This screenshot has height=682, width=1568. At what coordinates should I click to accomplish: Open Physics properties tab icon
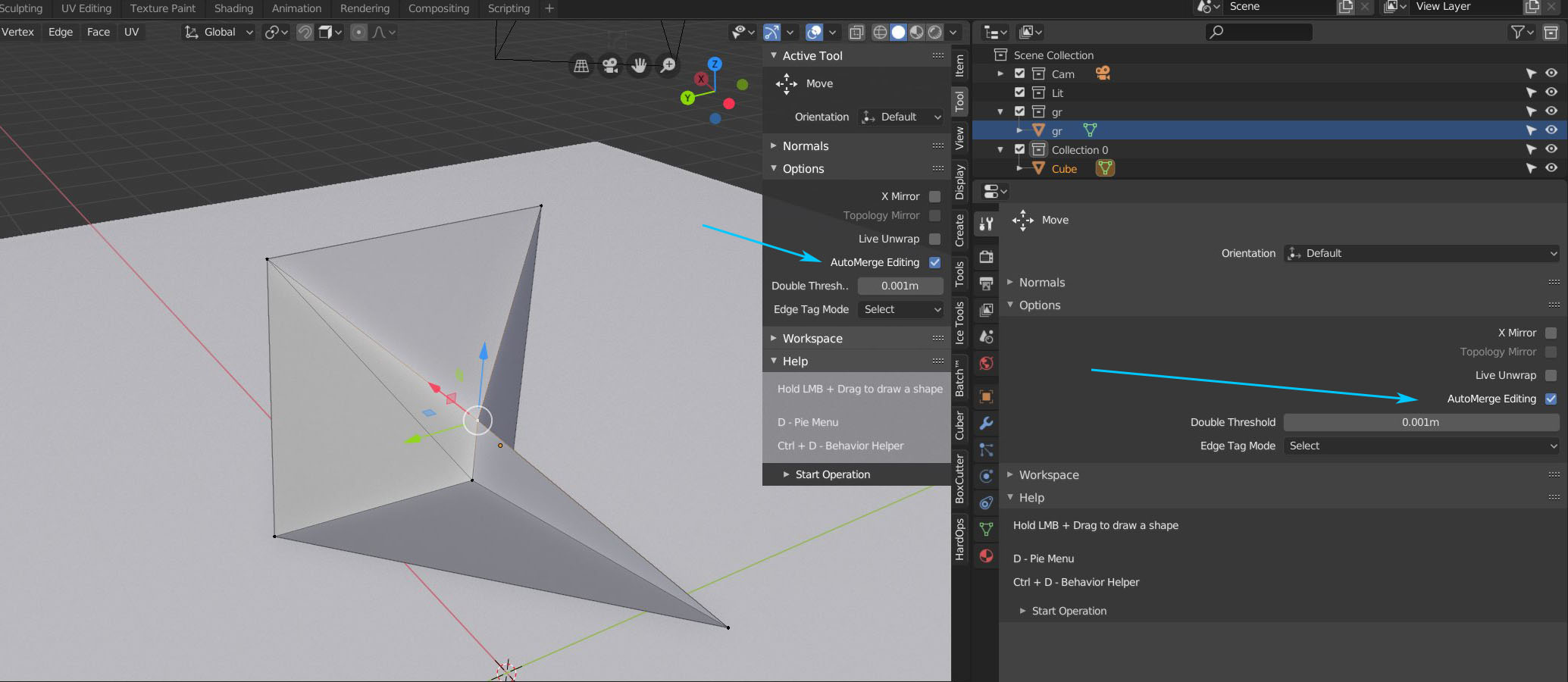click(x=986, y=476)
